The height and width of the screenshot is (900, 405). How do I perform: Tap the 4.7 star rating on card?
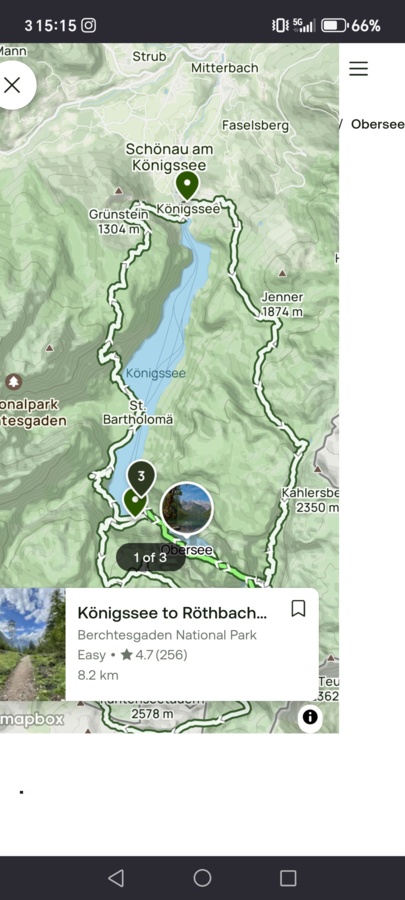(x=154, y=655)
